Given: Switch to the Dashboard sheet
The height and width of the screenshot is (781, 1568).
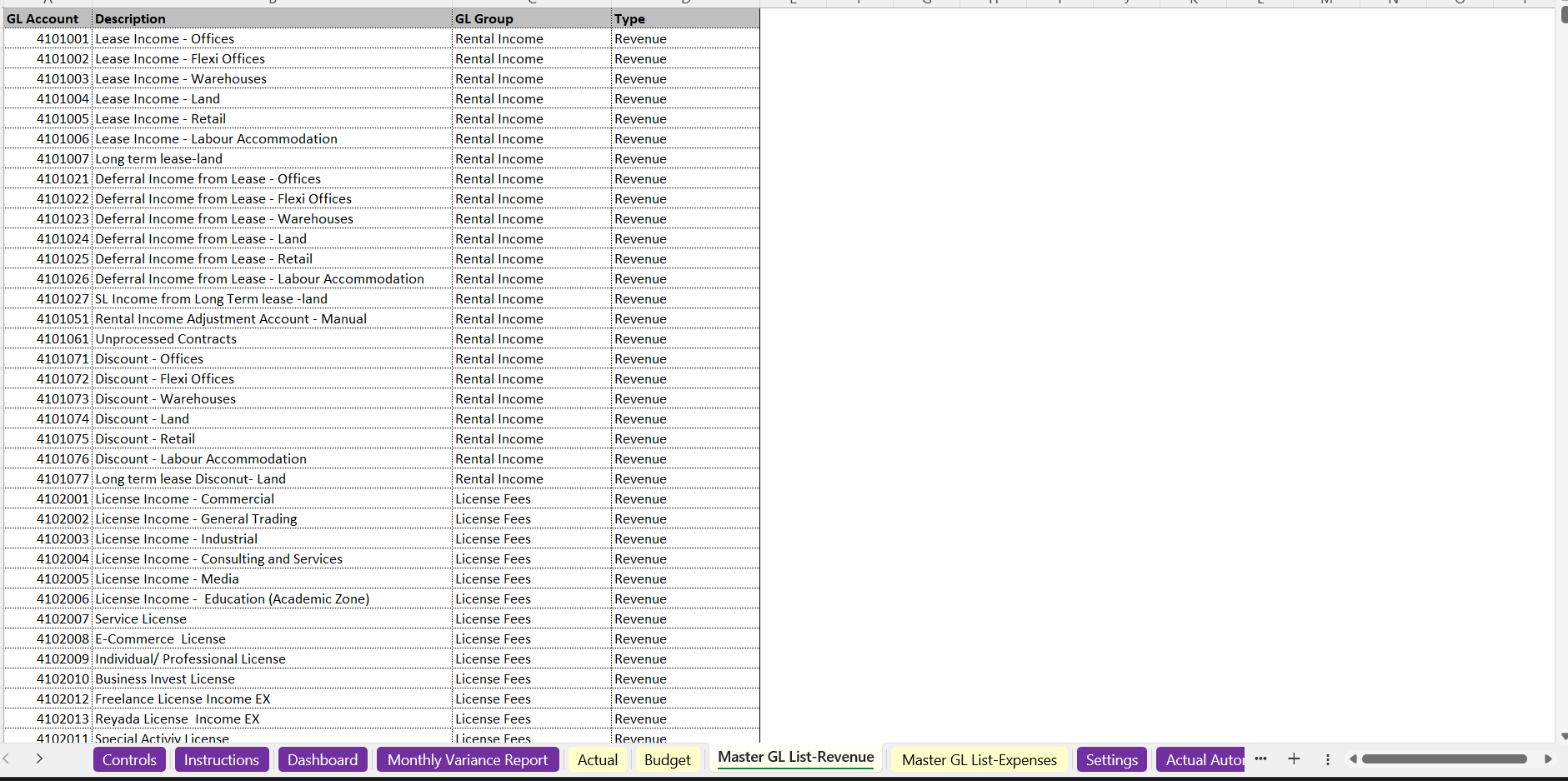Looking at the screenshot, I should tap(323, 759).
